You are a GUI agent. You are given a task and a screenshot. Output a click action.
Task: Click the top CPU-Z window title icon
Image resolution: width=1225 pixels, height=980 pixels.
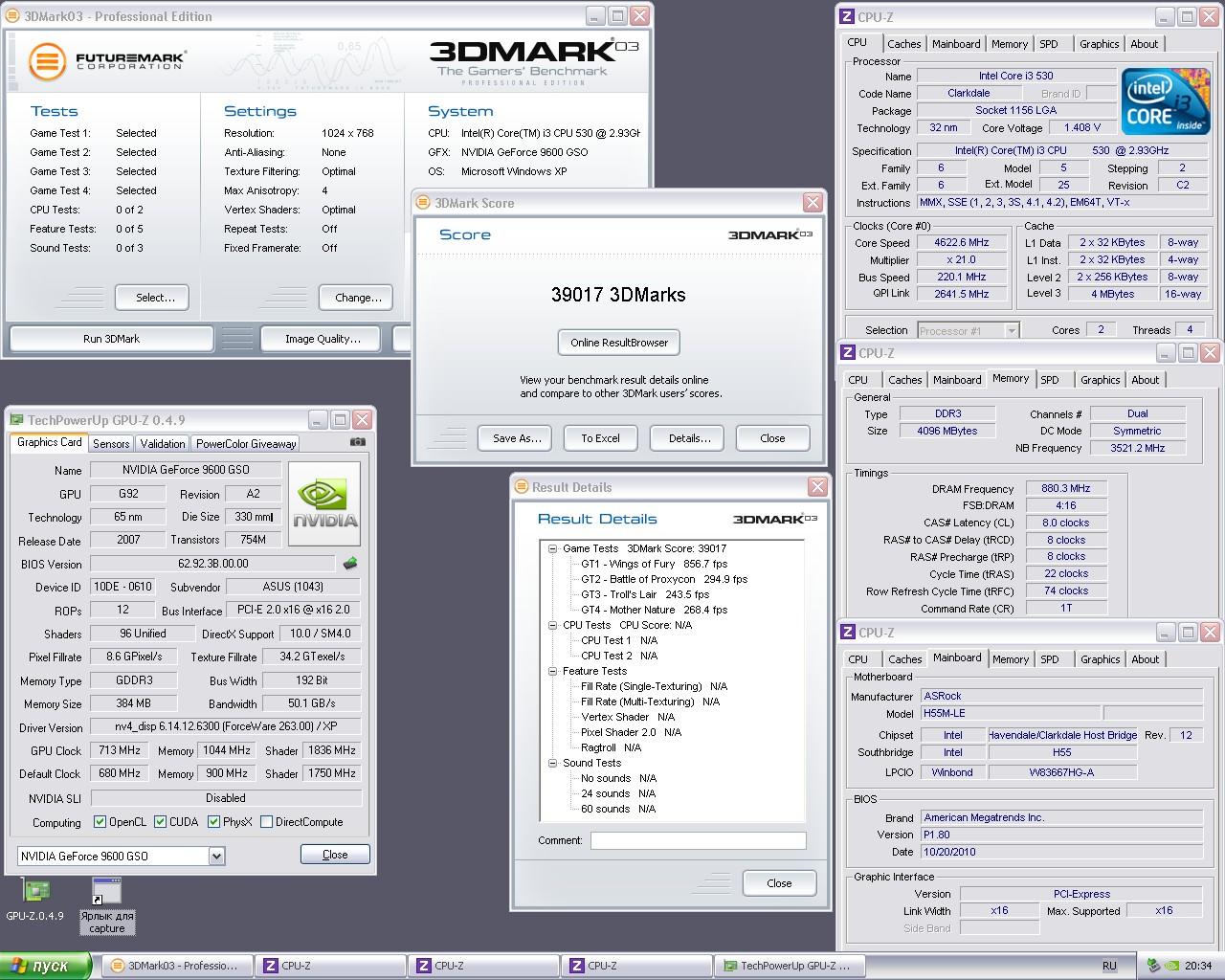tap(846, 16)
